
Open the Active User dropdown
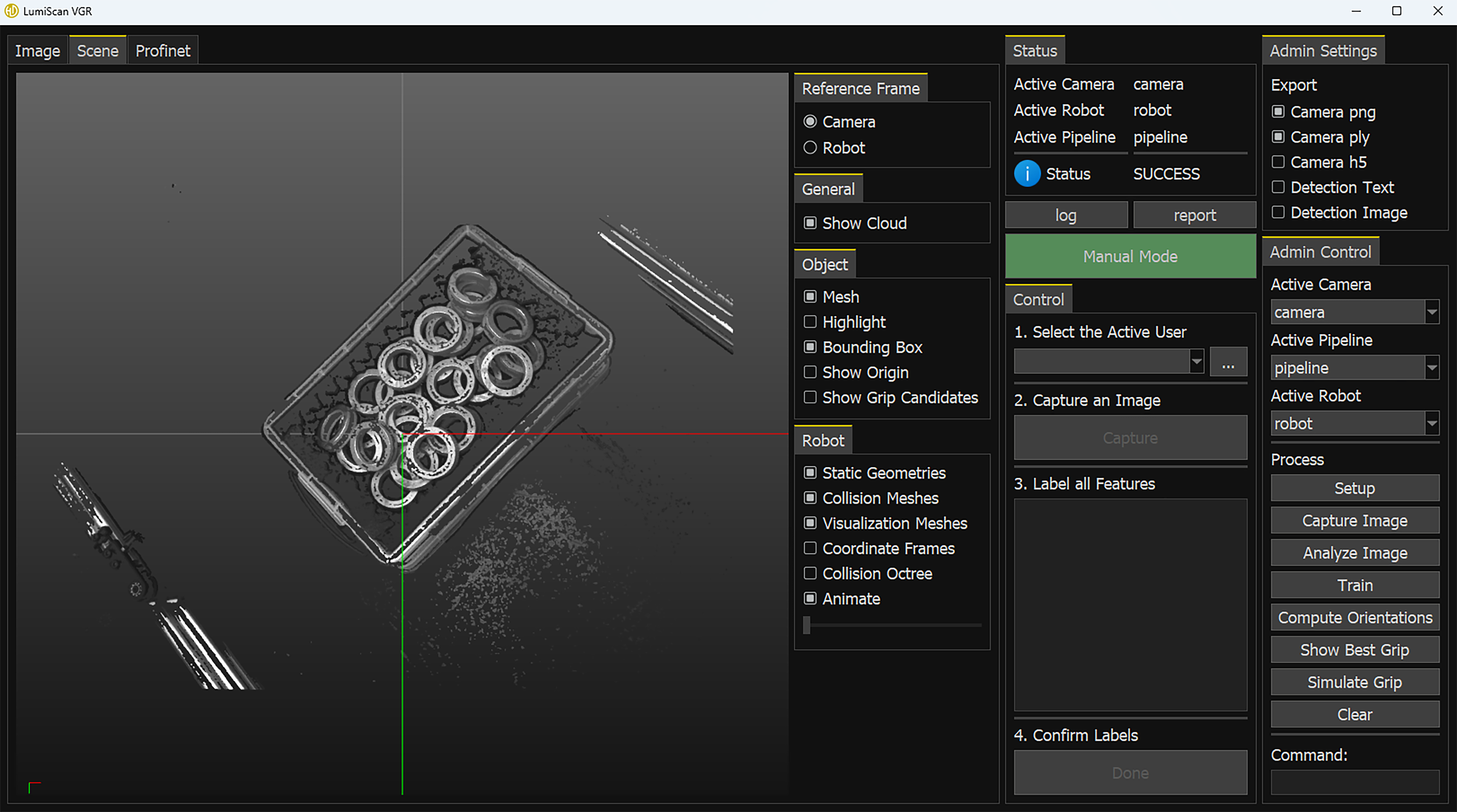click(1196, 361)
